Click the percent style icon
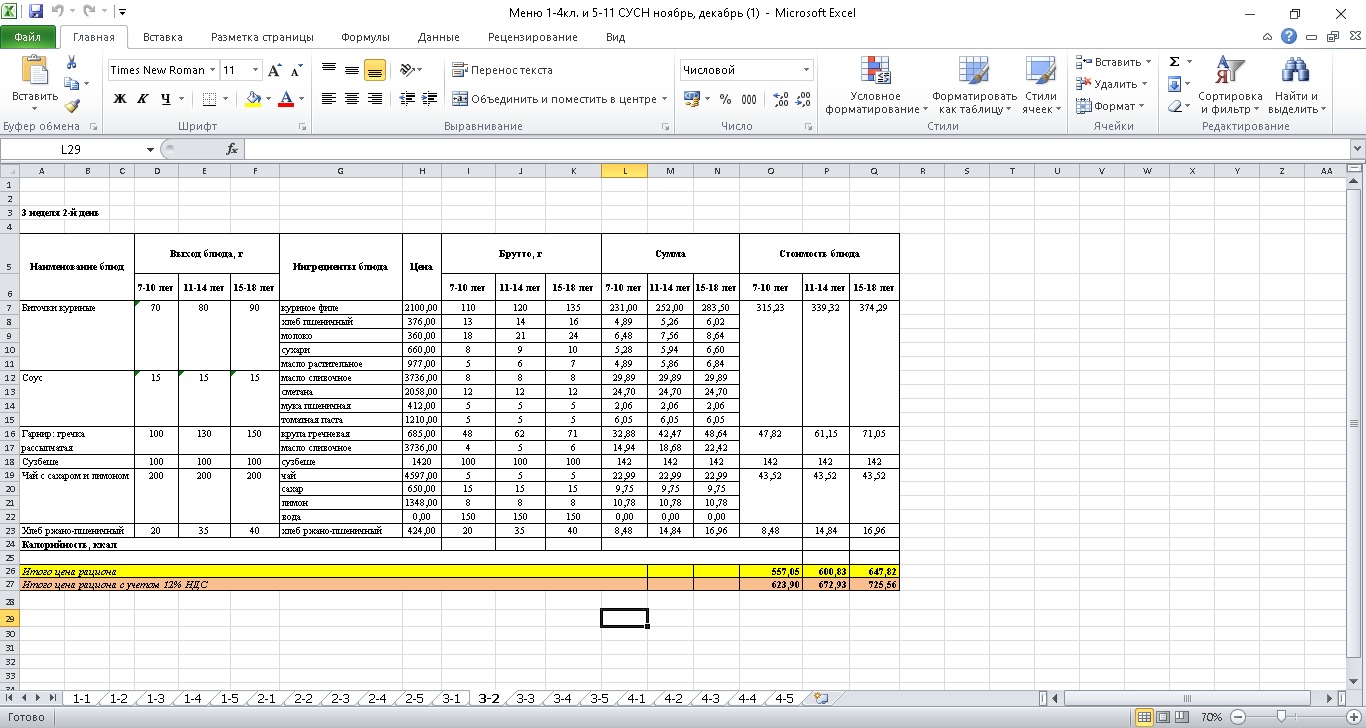The image size is (1366, 728). [x=725, y=99]
